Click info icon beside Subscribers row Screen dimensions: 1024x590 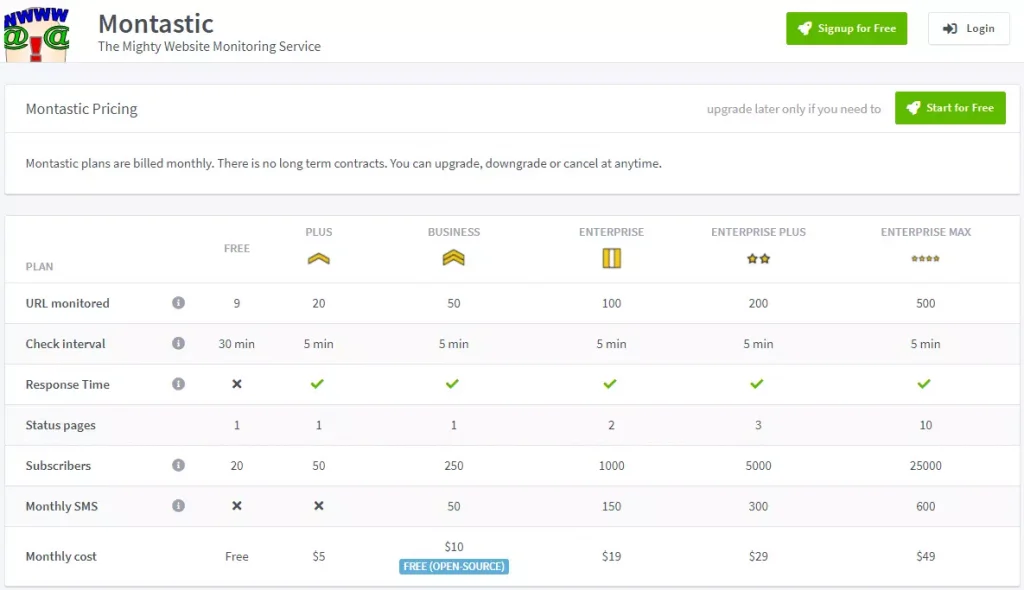point(178,465)
